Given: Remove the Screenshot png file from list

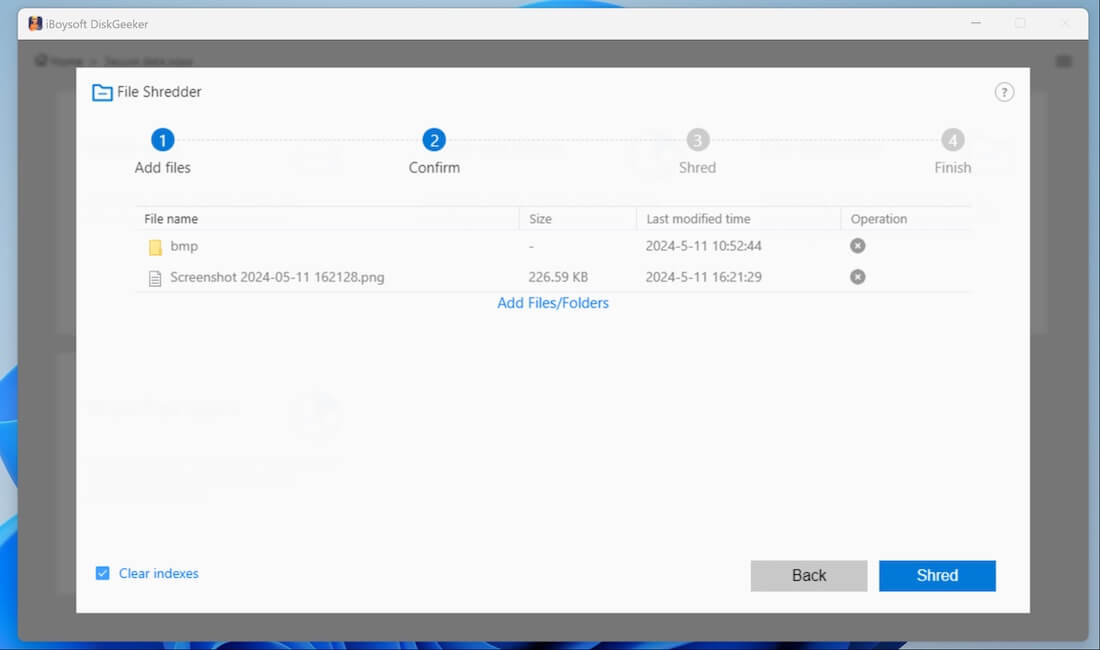Looking at the screenshot, I should (x=857, y=277).
